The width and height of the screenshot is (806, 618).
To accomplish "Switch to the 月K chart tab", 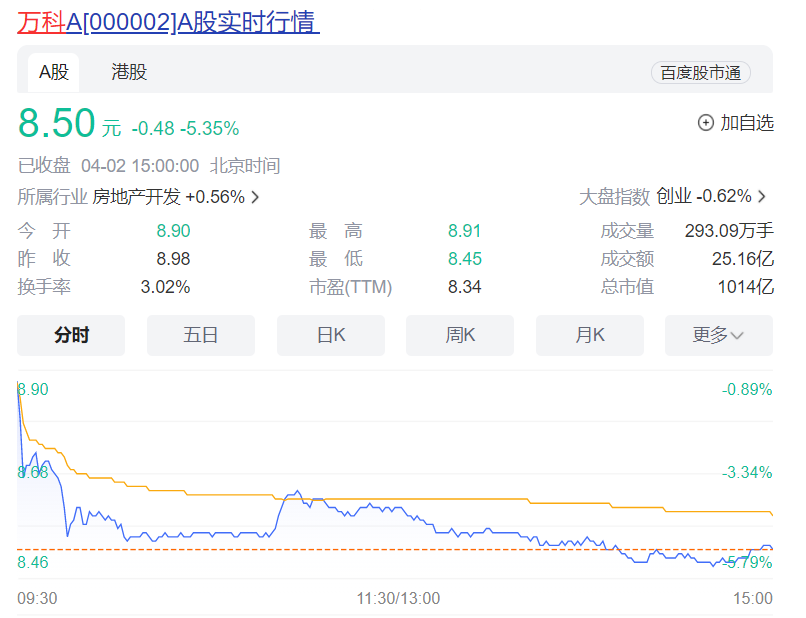I will 590,335.
